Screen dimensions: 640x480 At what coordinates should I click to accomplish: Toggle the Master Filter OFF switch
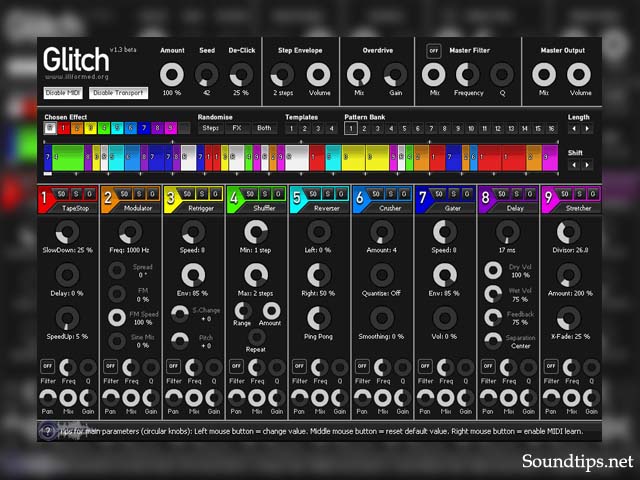tap(433, 51)
